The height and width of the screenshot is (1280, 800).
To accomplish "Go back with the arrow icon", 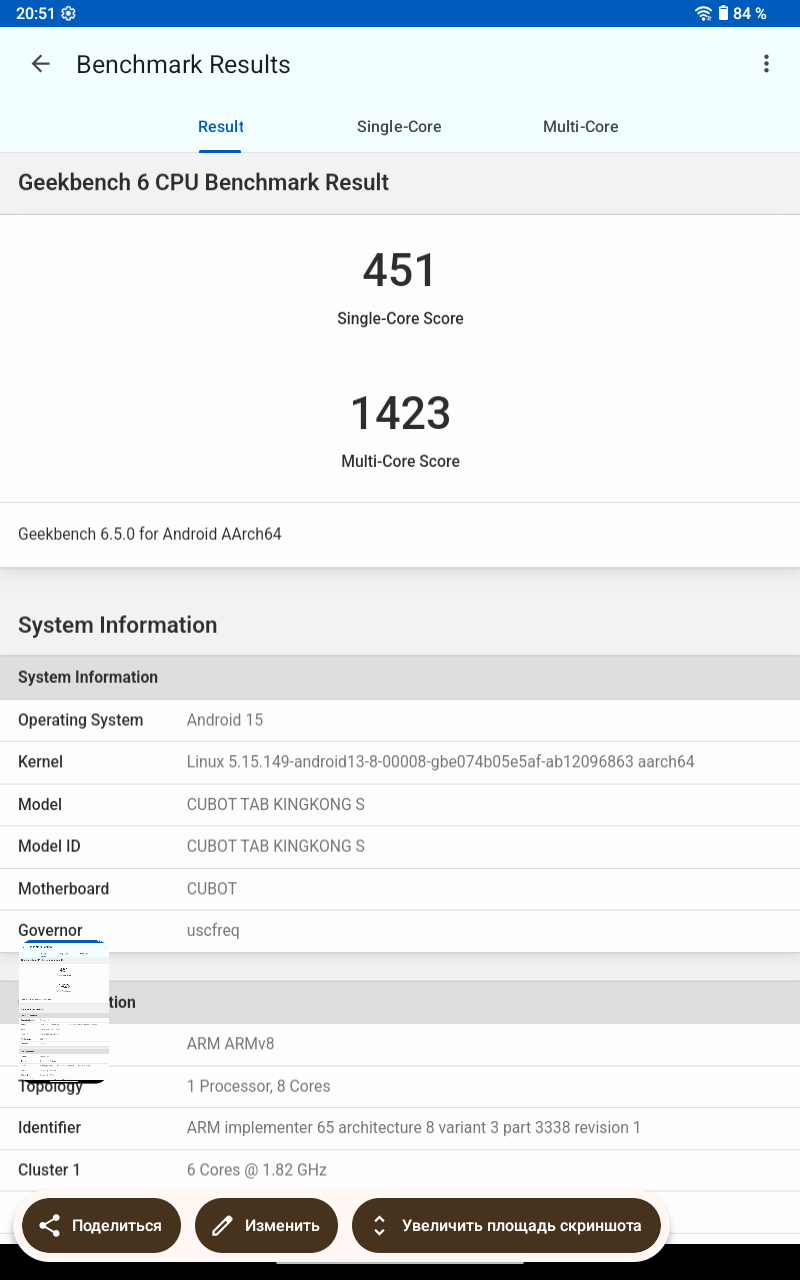I will coord(40,64).
